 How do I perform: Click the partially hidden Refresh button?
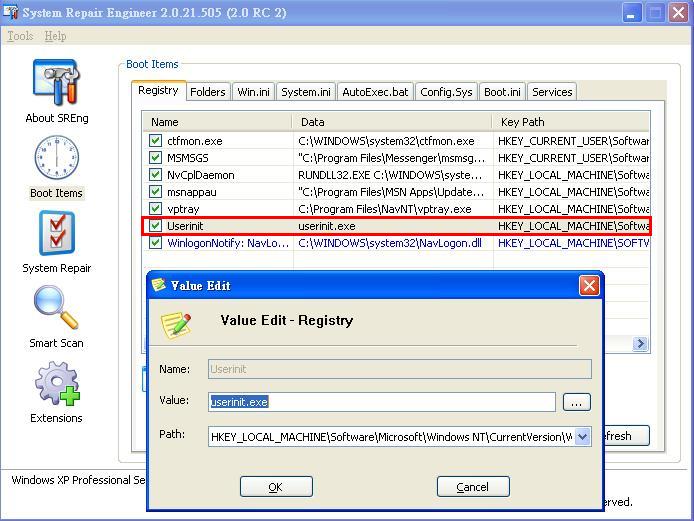click(x=626, y=436)
